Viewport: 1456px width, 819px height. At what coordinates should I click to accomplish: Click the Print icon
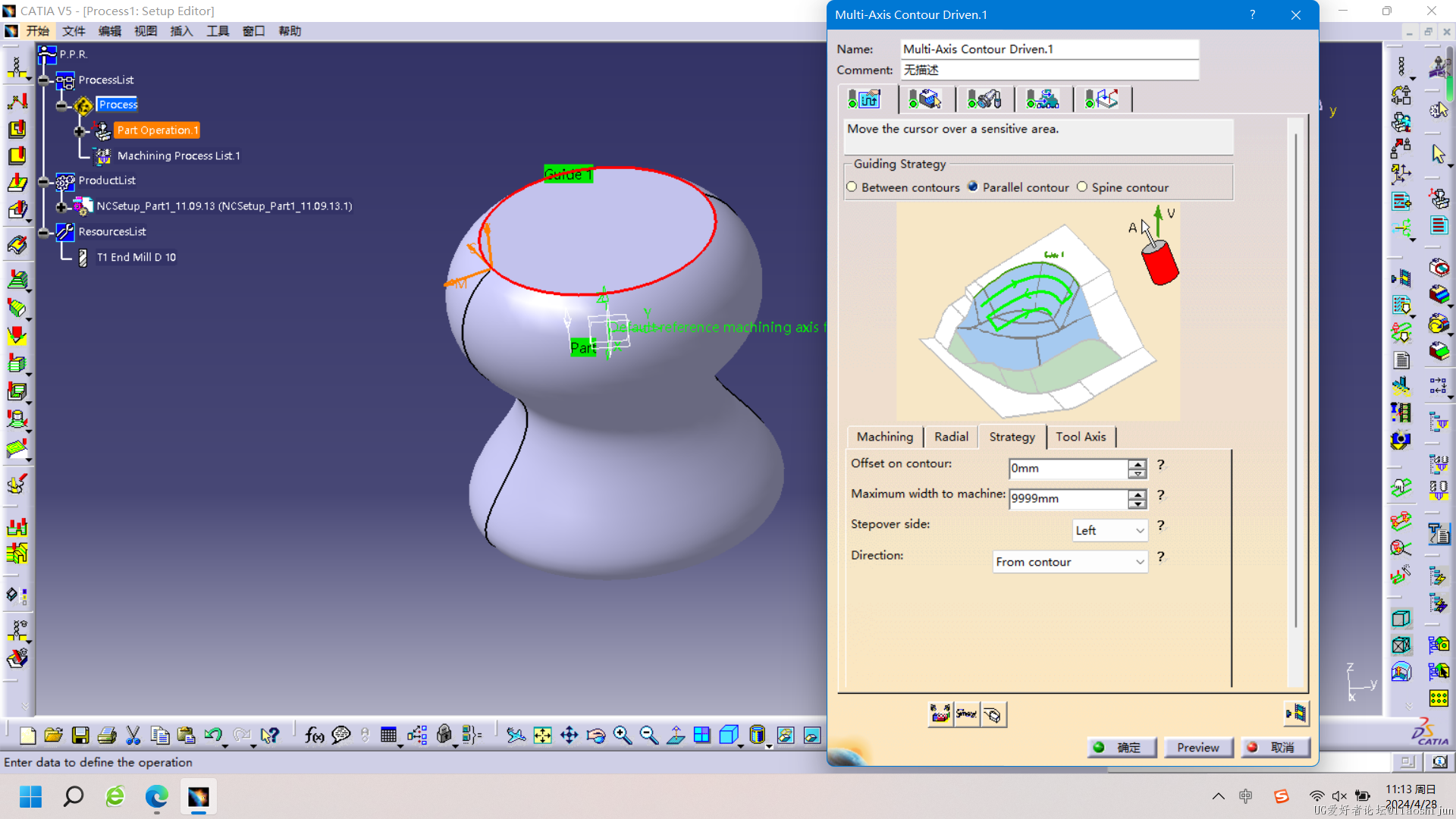(x=107, y=735)
